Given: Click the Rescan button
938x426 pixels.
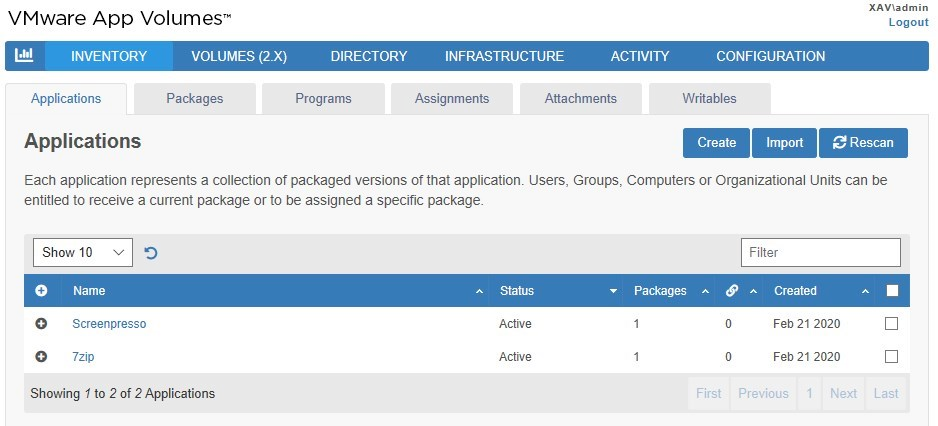Looking at the screenshot, I should coord(863,143).
